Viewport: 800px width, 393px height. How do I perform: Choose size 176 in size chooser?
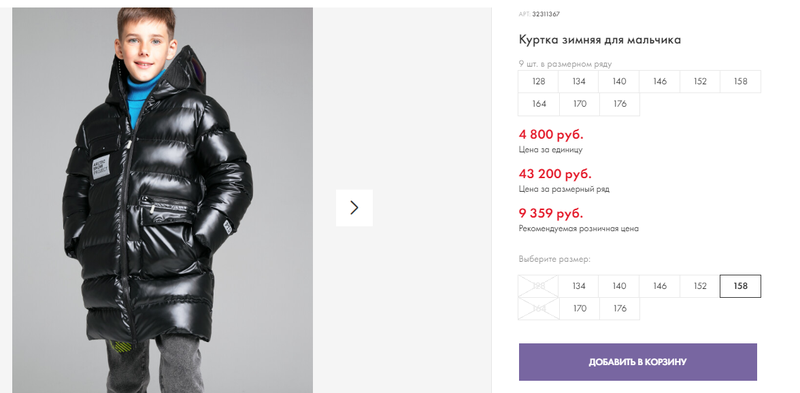619,308
